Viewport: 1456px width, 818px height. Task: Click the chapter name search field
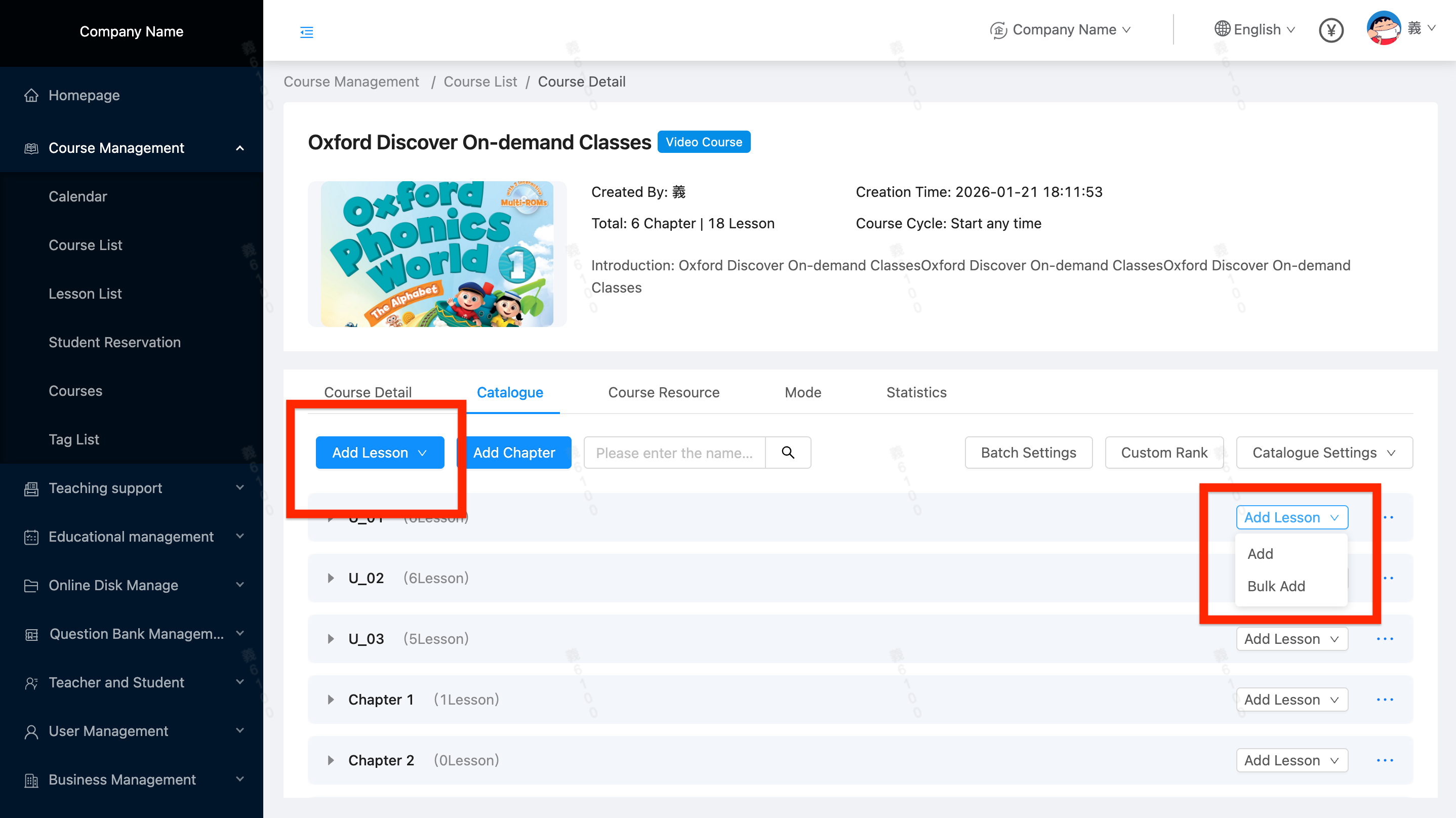tap(674, 452)
